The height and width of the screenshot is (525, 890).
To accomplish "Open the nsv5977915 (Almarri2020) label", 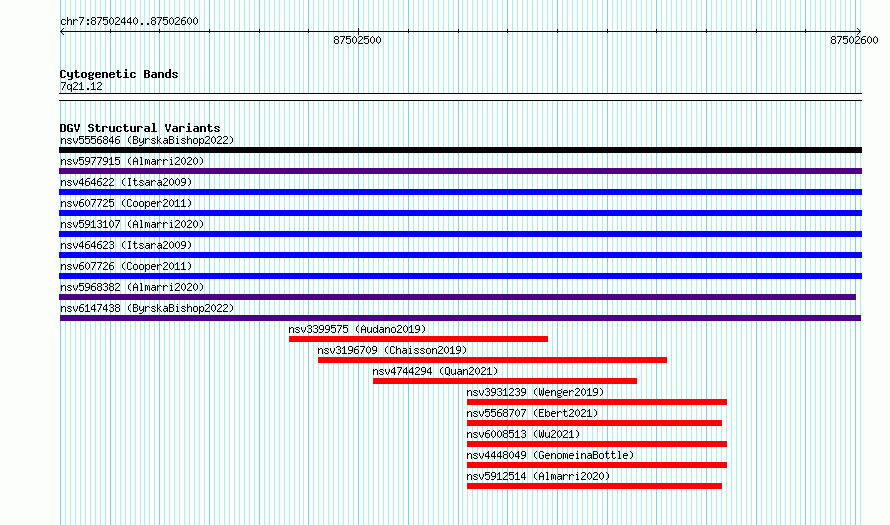I will 132,161.
